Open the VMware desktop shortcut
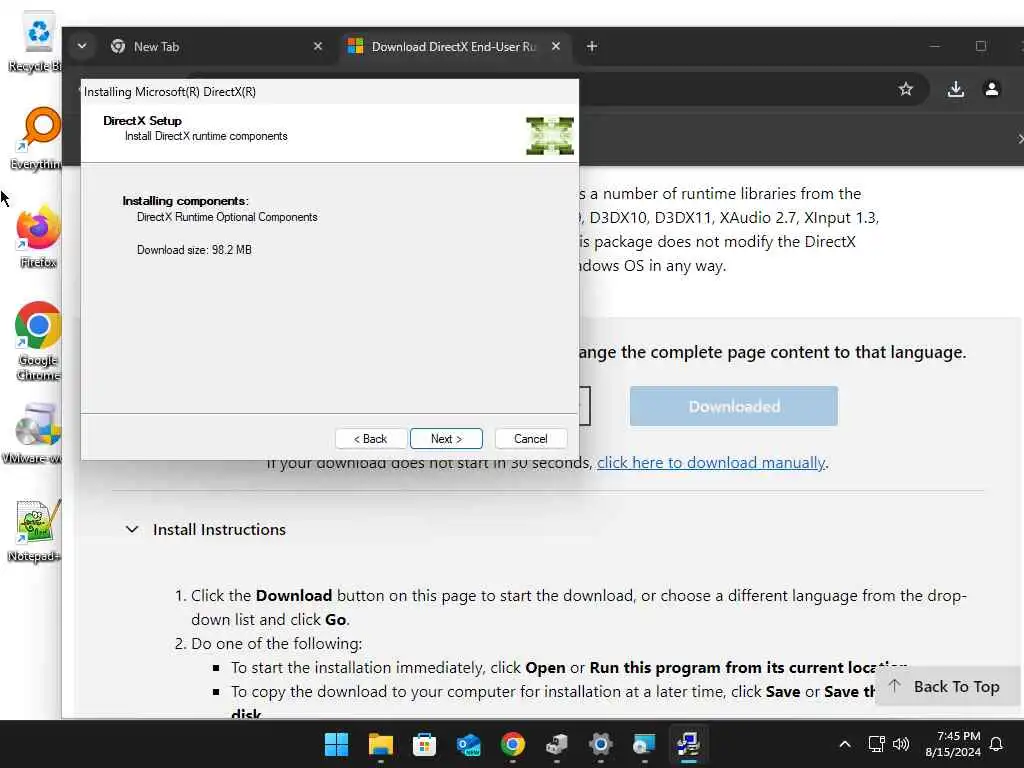This screenshot has width=1024, height=768. [x=34, y=432]
